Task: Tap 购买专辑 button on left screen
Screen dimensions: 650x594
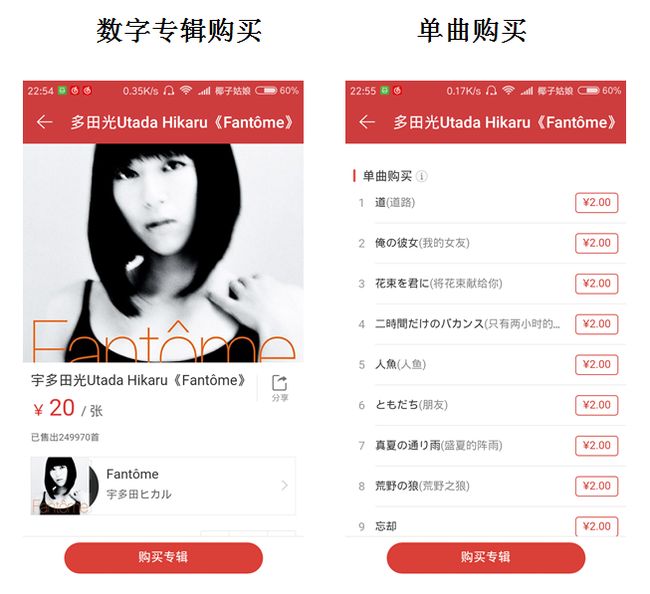Action: click(163, 558)
